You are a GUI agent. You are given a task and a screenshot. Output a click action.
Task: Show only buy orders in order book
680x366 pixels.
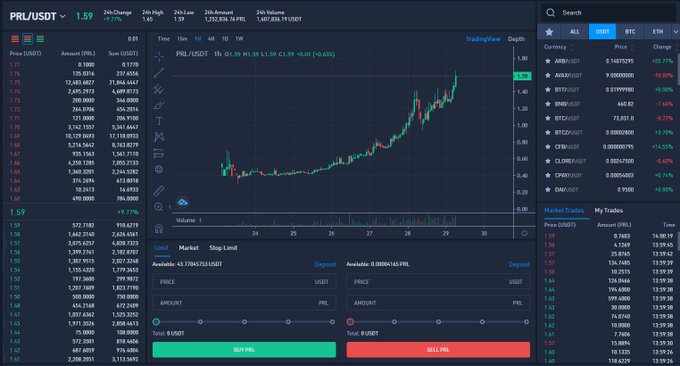click(x=40, y=39)
